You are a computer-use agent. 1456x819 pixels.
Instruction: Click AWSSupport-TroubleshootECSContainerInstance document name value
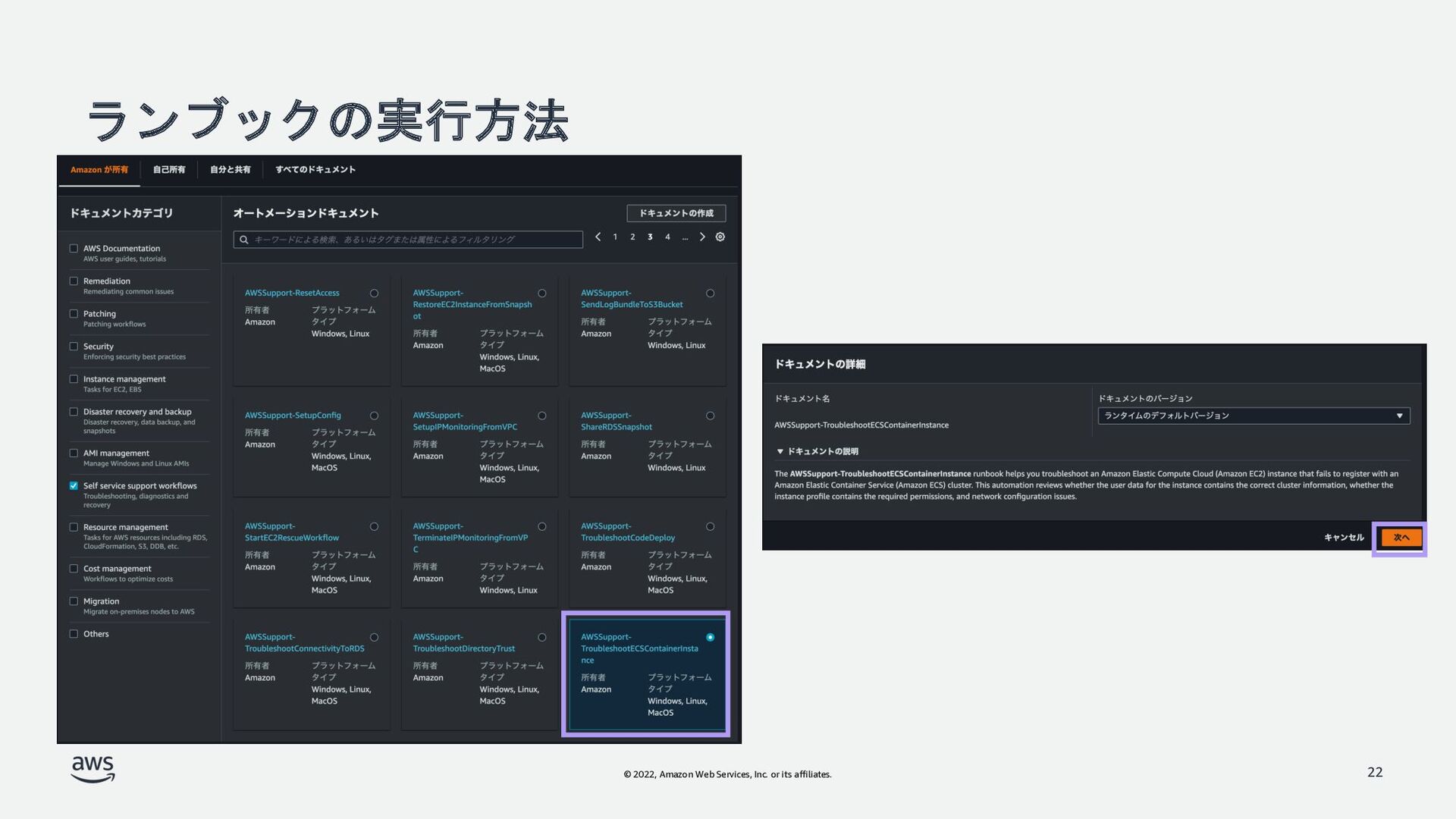click(x=861, y=425)
